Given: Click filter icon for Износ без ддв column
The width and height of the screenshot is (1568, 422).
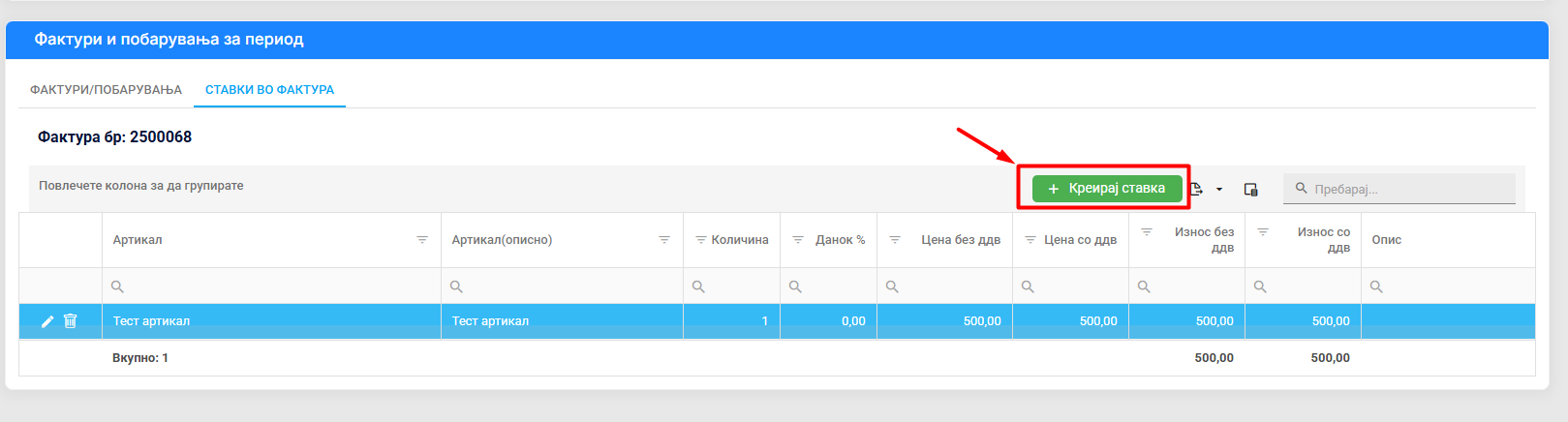Looking at the screenshot, I should point(1147,232).
